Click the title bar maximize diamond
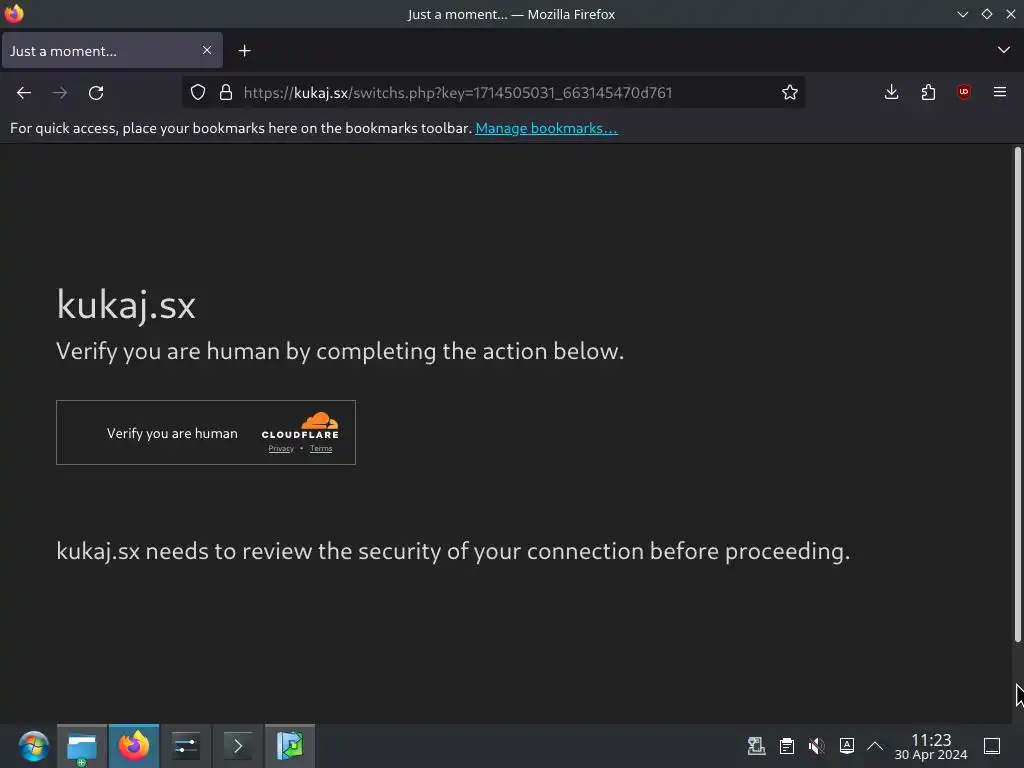 (x=987, y=14)
